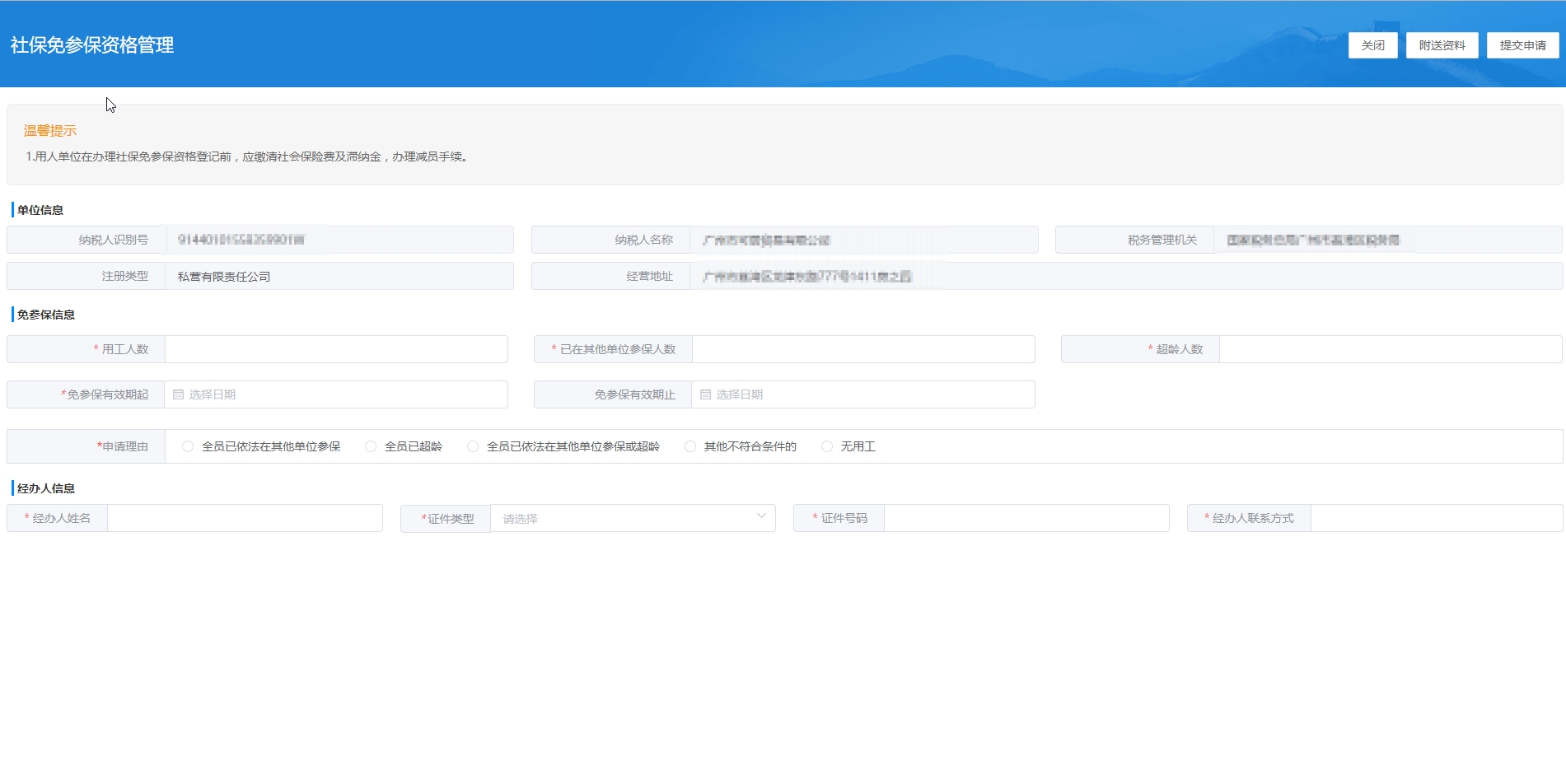The width and height of the screenshot is (1566, 784).
Task: Focus the 证件号码 input field
Action: pyautogui.click(x=1026, y=518)
